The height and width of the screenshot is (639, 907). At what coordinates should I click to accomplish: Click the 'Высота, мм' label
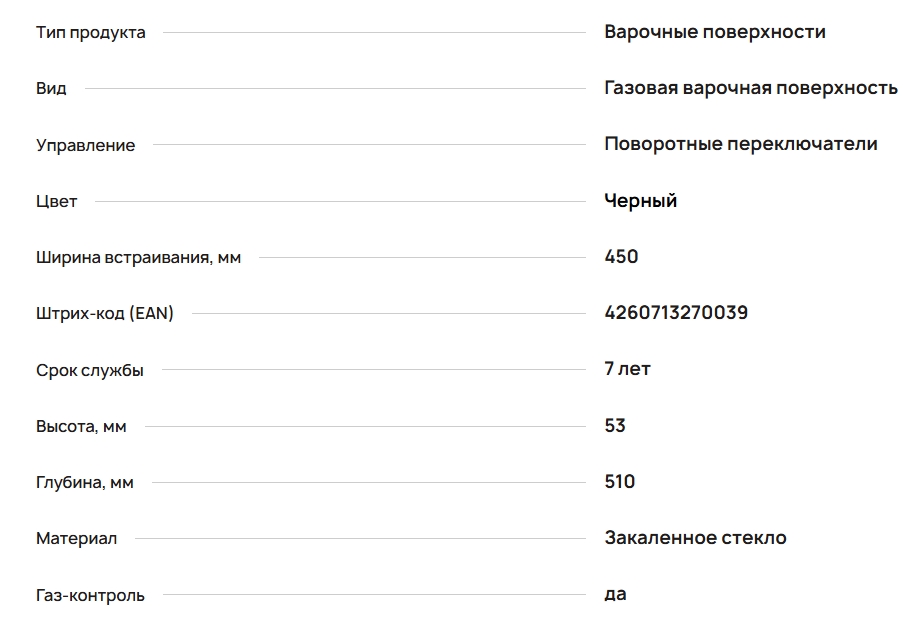[82, 427]
